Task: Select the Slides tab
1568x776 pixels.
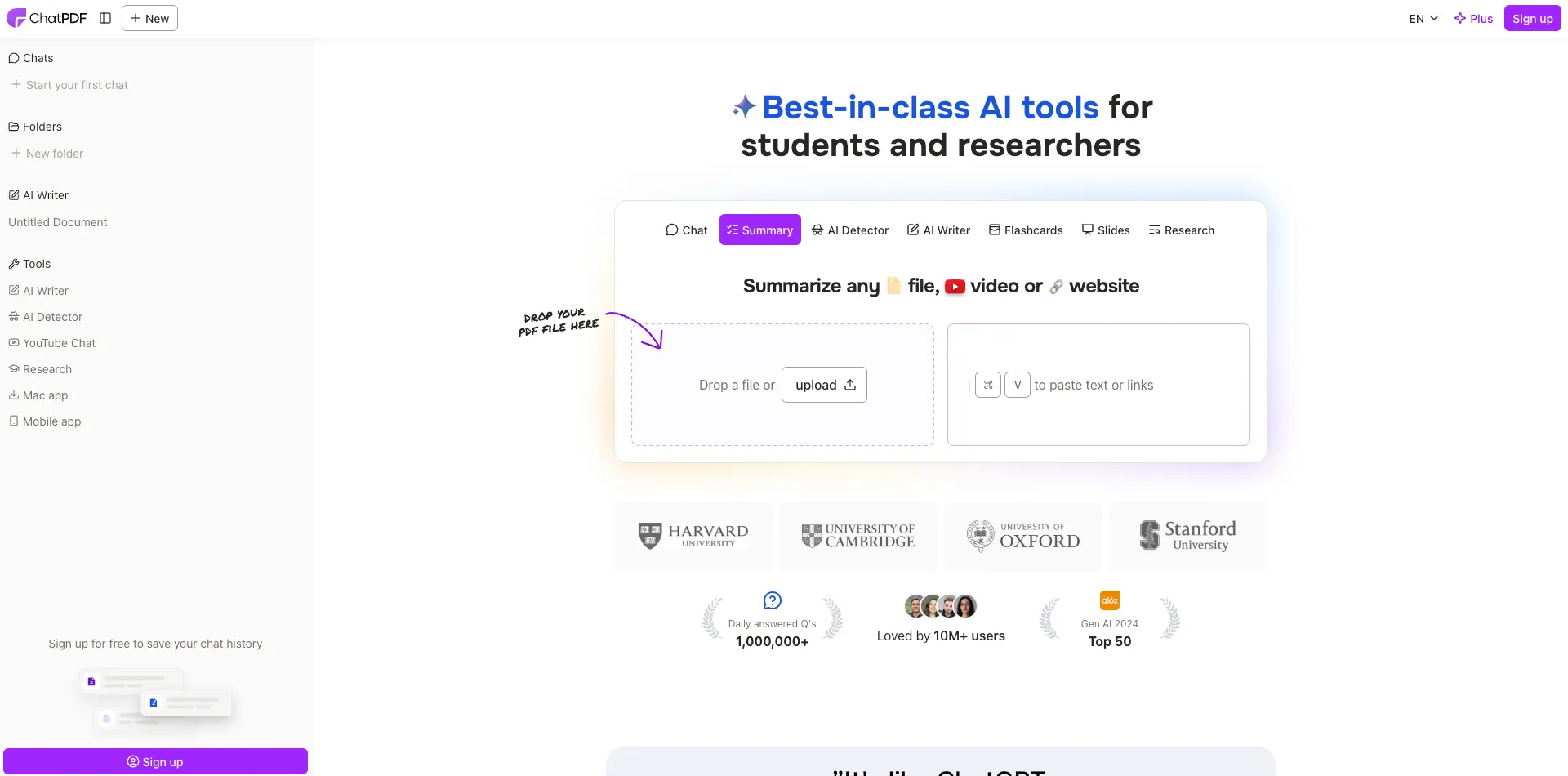Action: click(x=1106, y=230)
